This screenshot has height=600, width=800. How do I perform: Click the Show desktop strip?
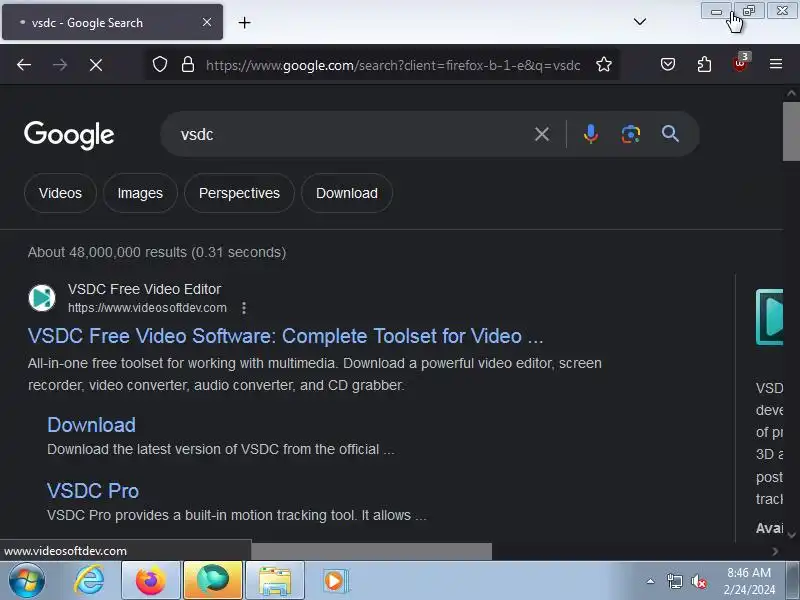(x=792, y=581)
